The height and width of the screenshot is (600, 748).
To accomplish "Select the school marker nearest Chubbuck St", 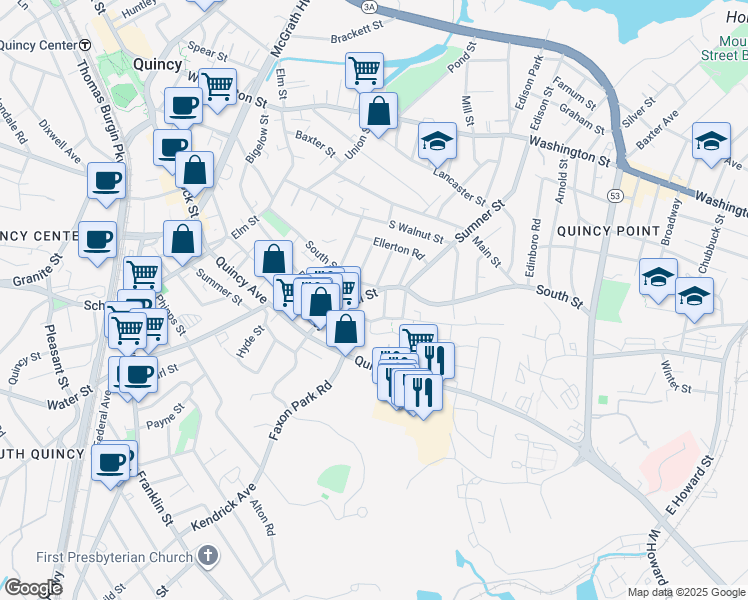I will pos(694,297).
